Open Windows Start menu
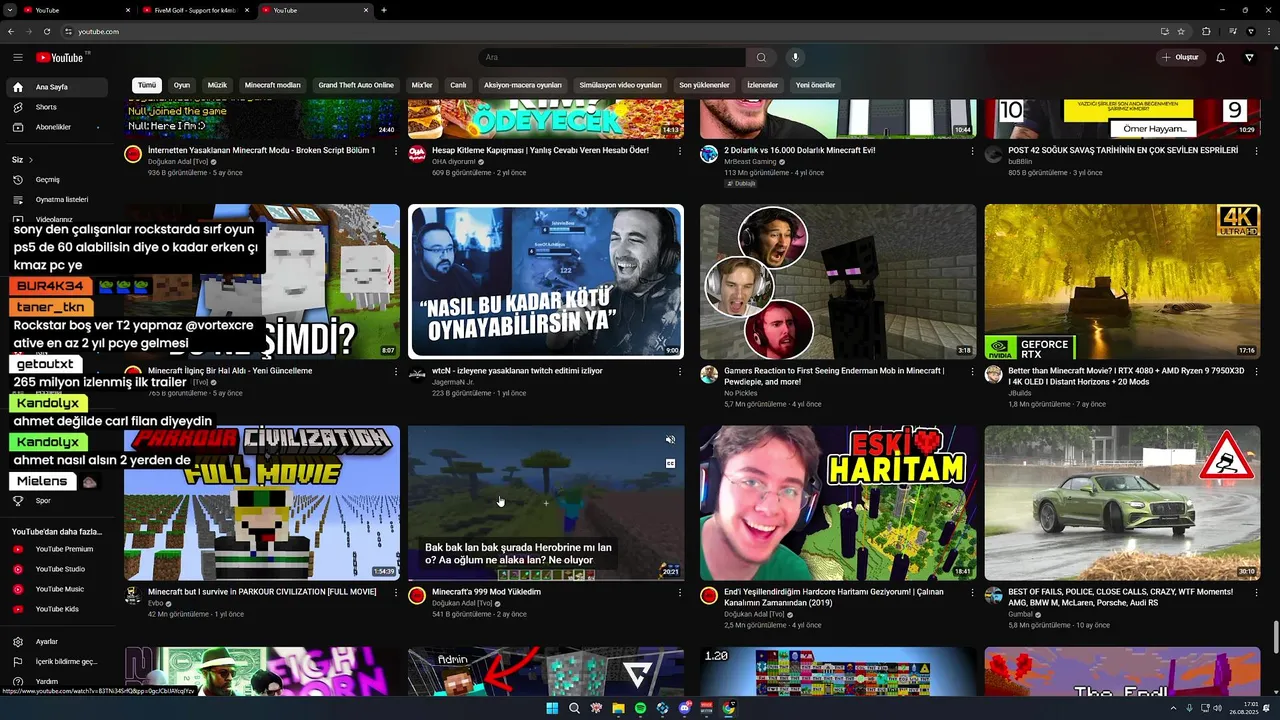The height and width of the screenshot is (720, 1280). (x=551, y=708)
